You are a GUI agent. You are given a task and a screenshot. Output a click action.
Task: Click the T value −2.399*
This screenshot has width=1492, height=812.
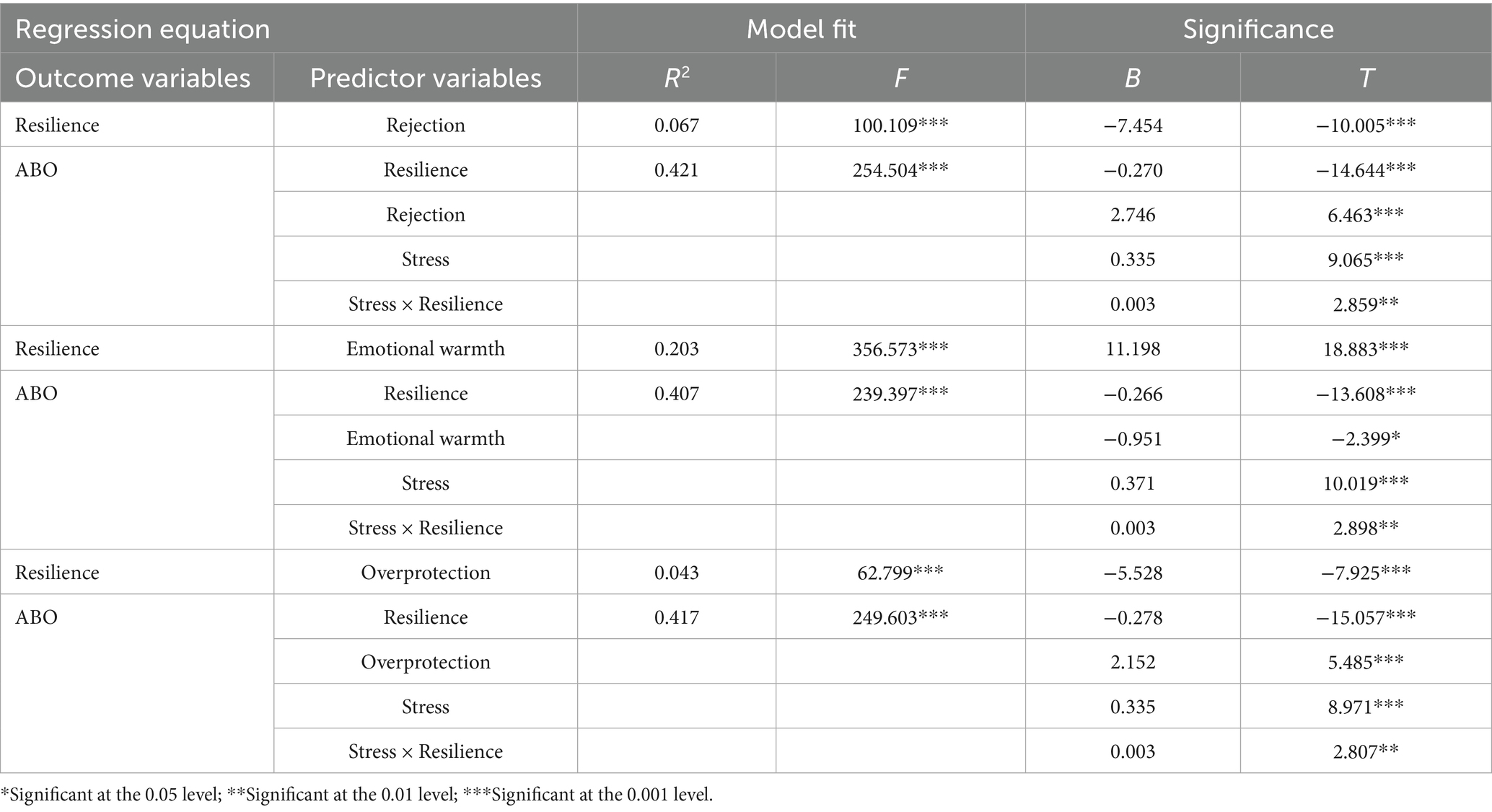(1366, 438)
